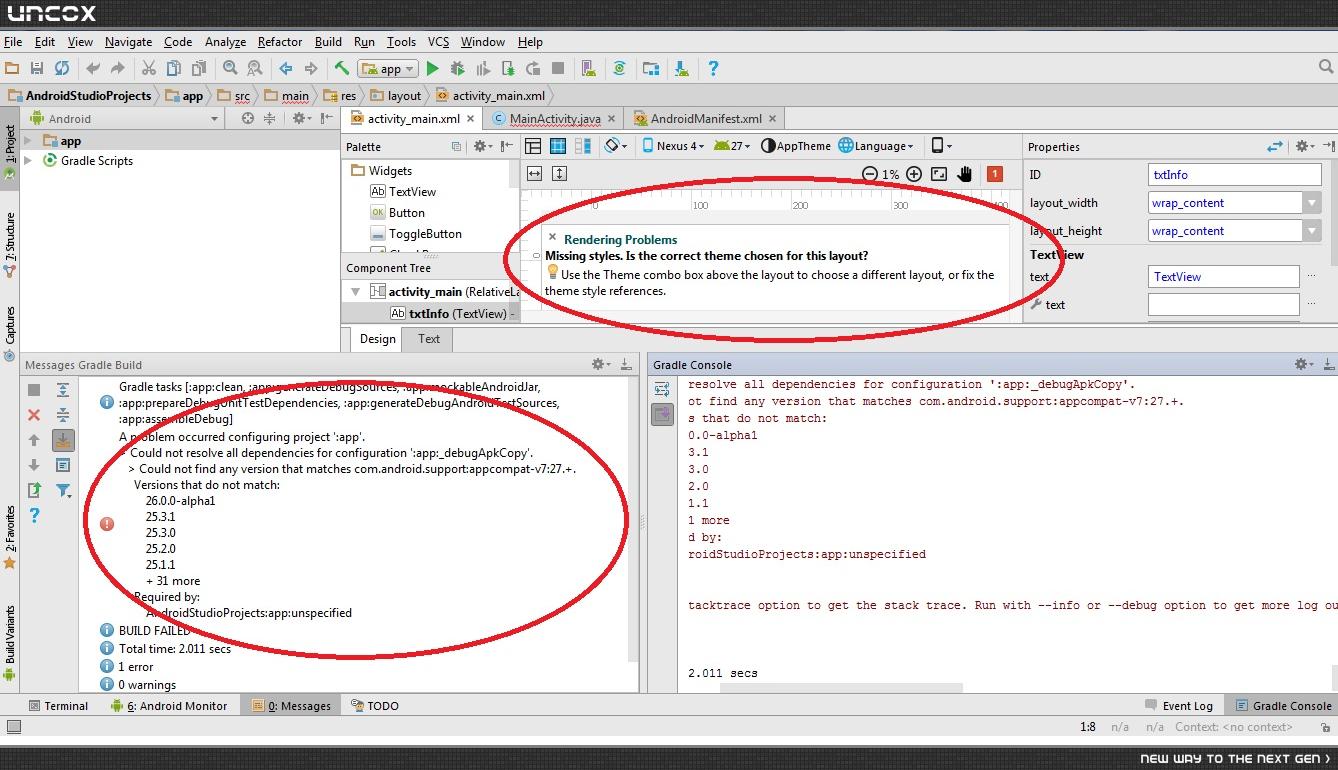
Task: Click the layout breadcrumb folder
Action: point(395,96)
